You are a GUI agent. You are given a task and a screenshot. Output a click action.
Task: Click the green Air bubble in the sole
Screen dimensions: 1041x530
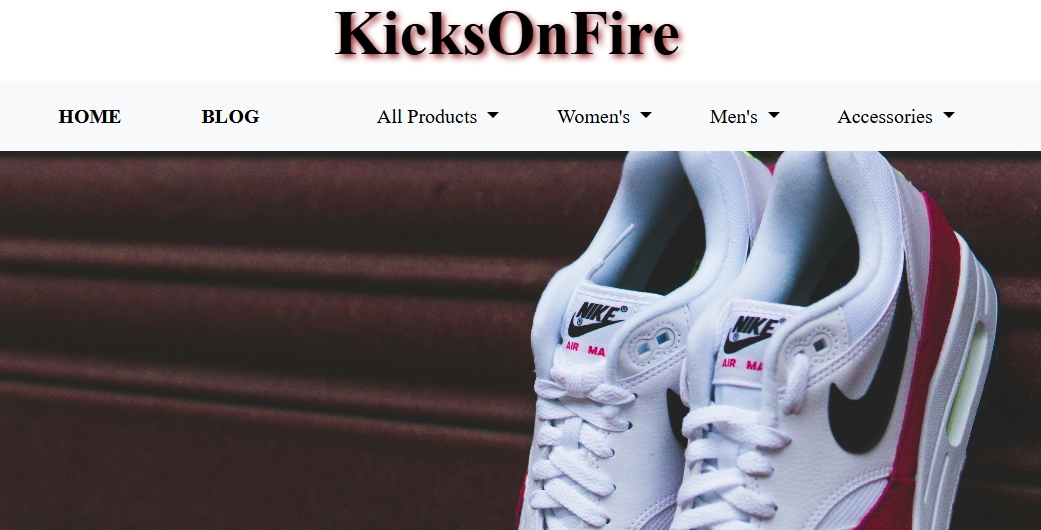click(967, 383)
